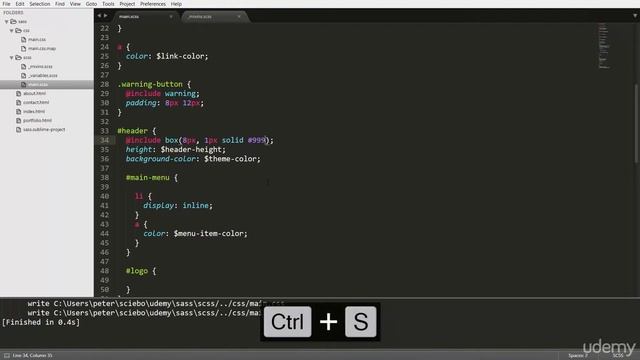Screen dimensions: 640x360
Task: Go to previous tab with left arrow
Action: [x=99, y=16]
